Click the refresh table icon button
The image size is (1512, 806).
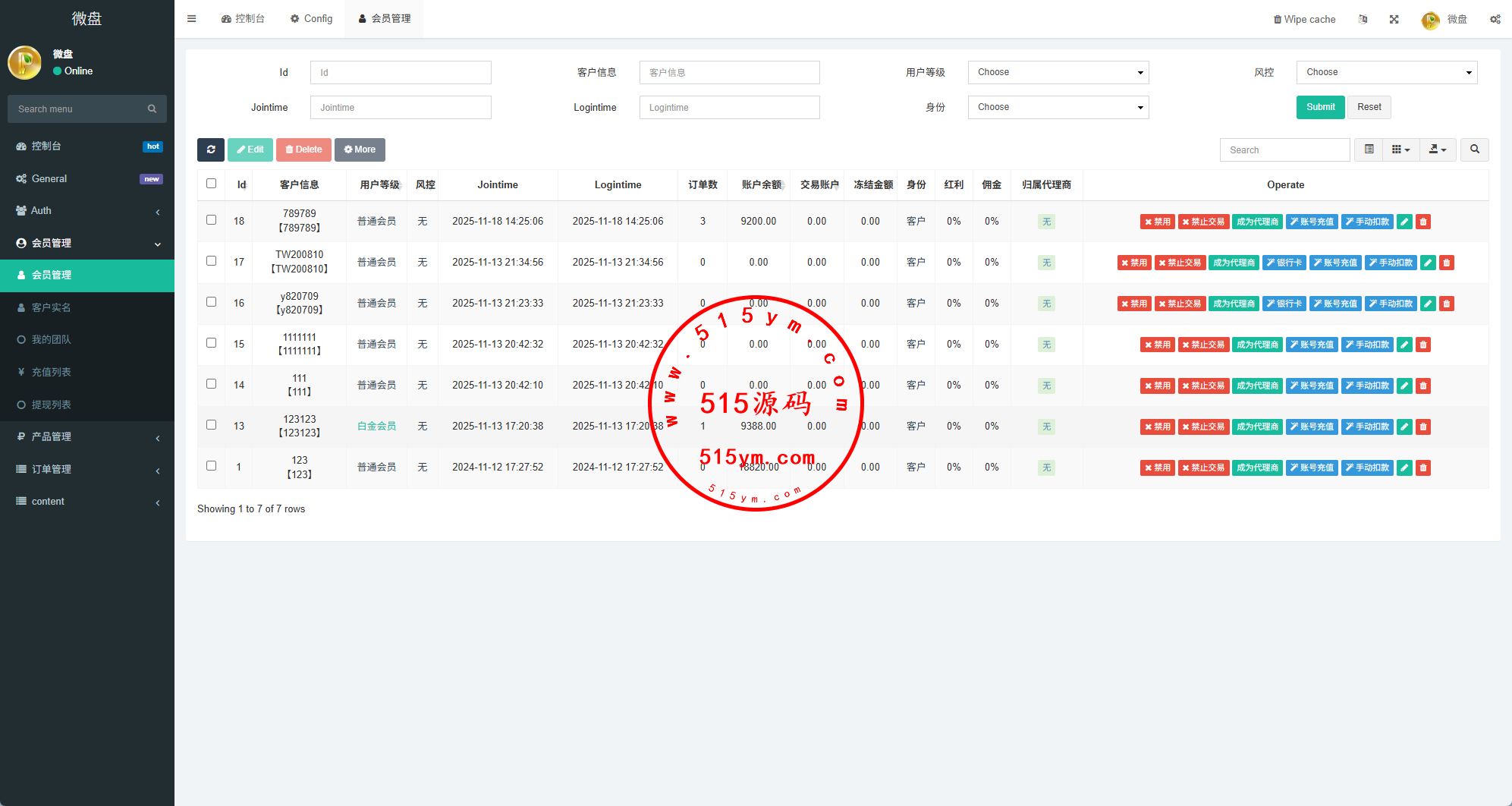pos(211,150)
